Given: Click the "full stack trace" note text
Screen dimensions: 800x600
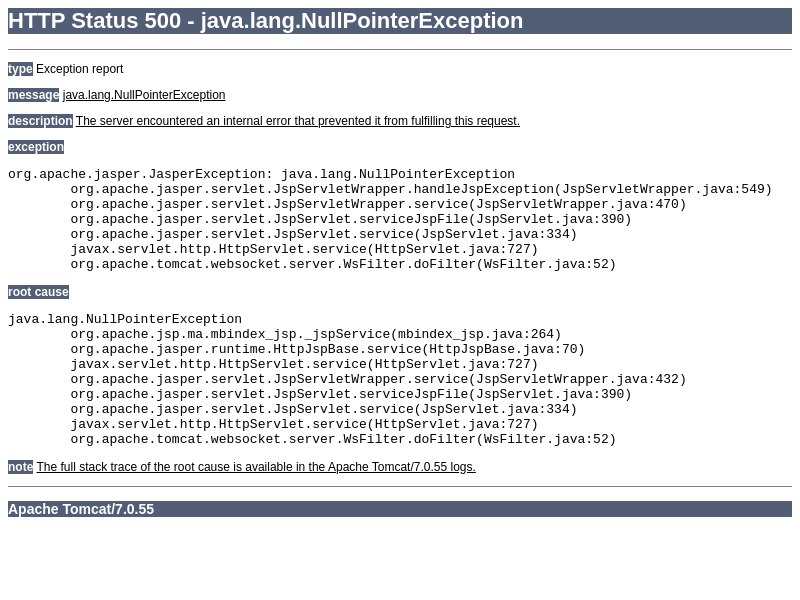Looking at the screenshot, I should click(x=256, y=467).
